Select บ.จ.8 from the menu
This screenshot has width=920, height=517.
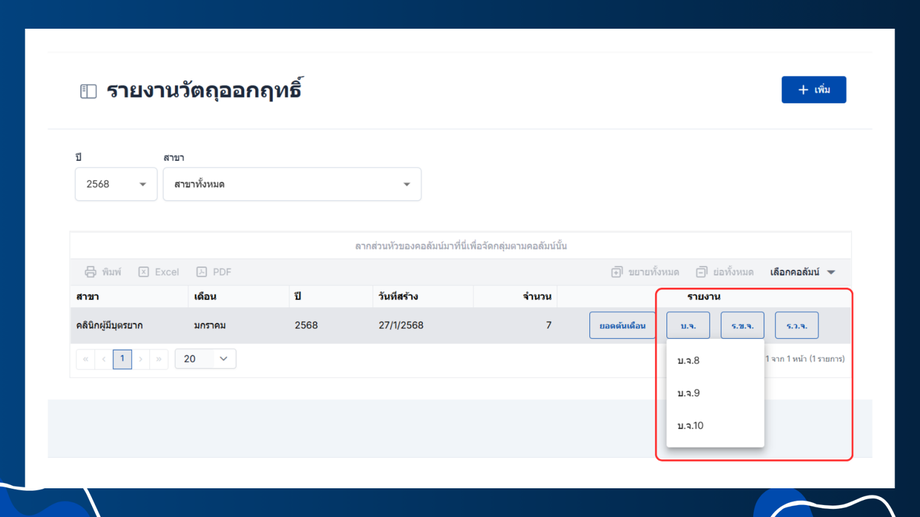(715, 360)
